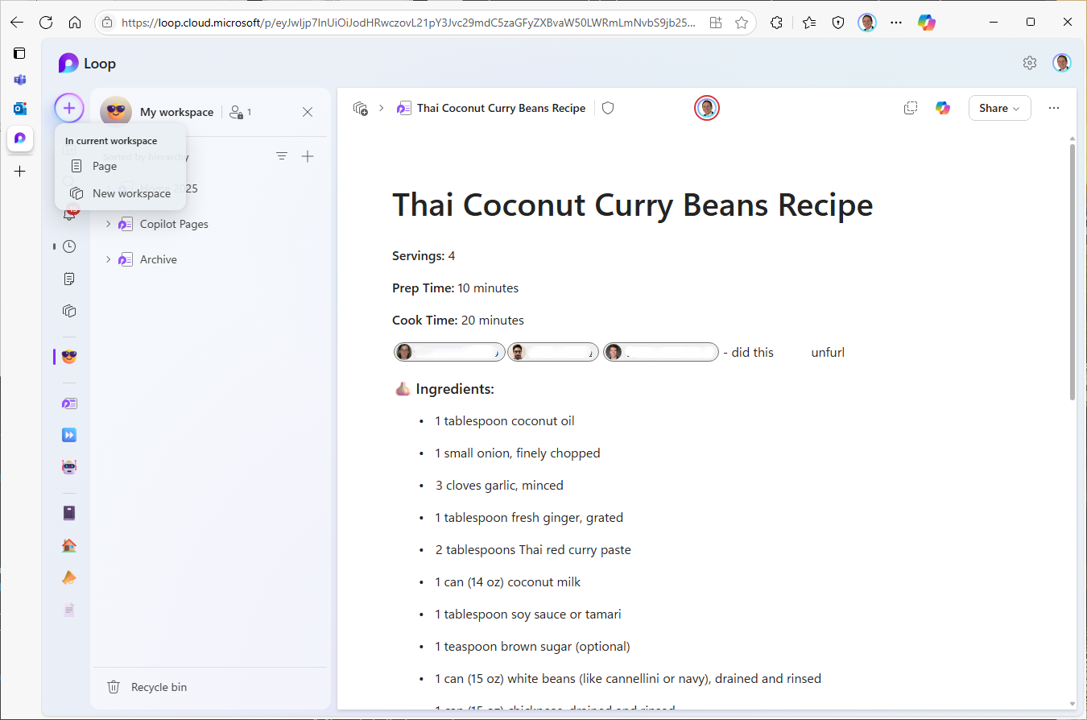This screenshot has height=720, width=1087.
Task: Open the Edge Copilot icon in toolbar
Action: pos(926,23)
